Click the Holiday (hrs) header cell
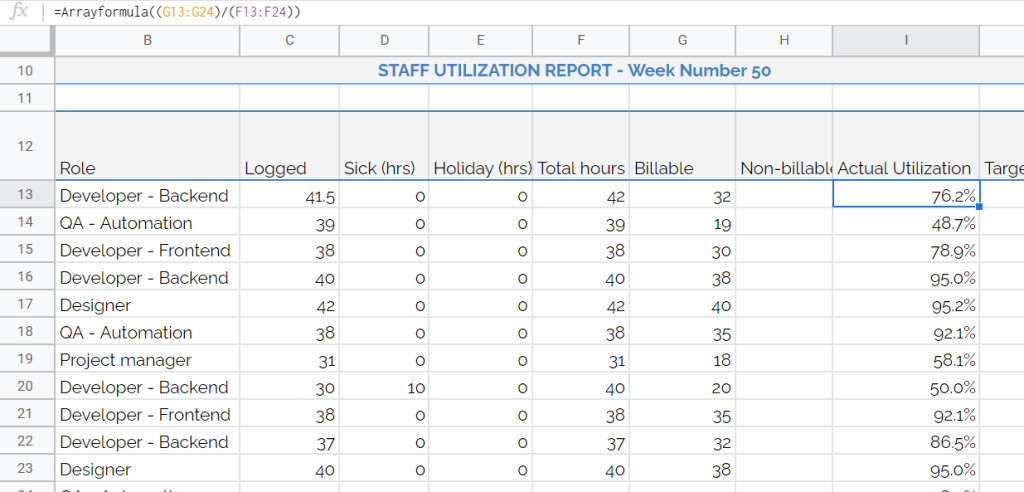The width and height of the screenshot is (1024, 492). tap(481, 146)
